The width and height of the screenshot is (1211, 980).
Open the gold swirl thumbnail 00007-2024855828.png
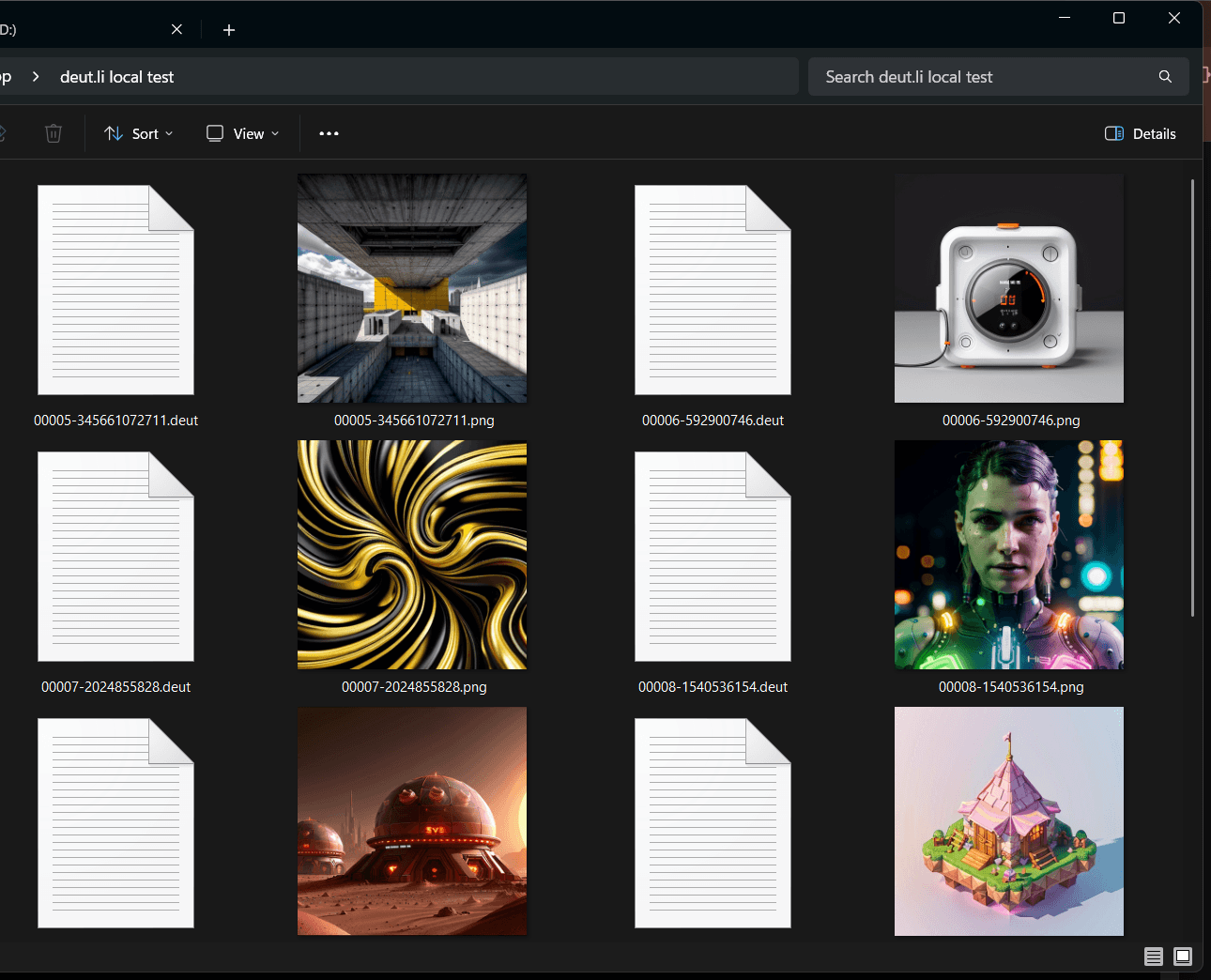411,555
